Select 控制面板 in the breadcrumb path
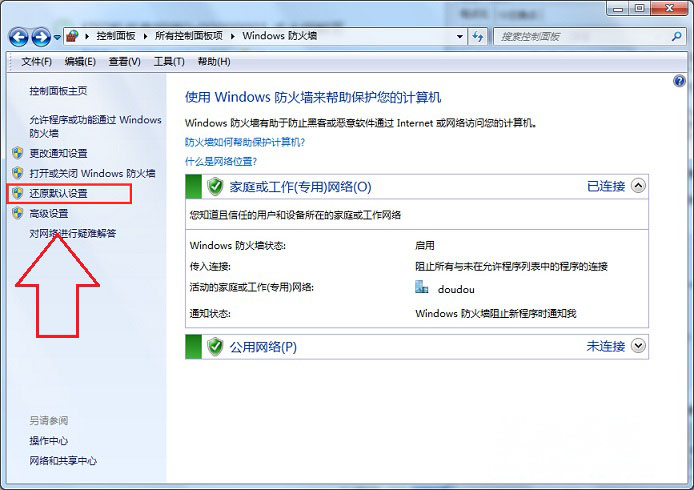Viewport: 694px width, 490px height. [x=116, y=36]
